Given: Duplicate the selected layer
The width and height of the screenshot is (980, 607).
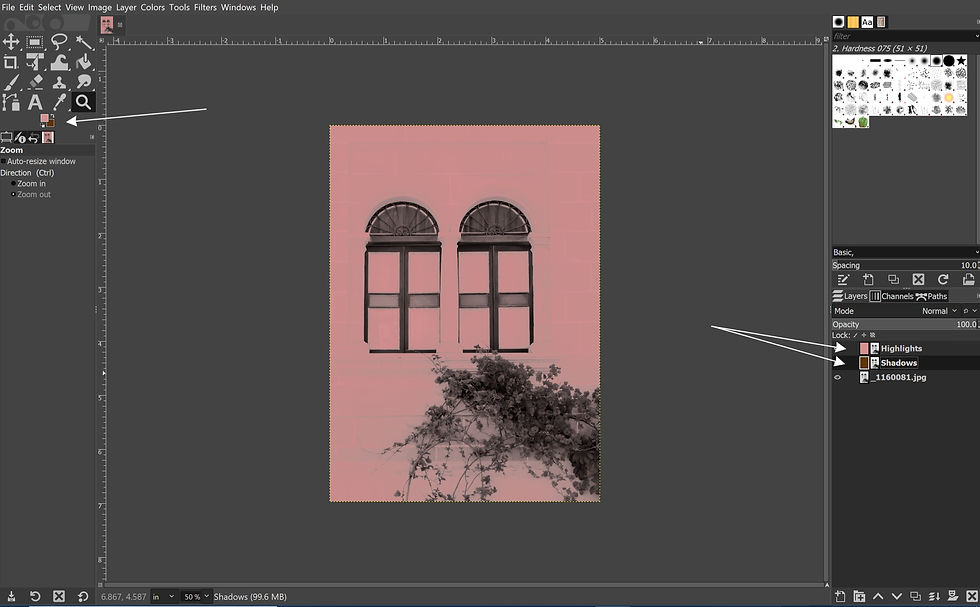Looking at the screenshot, I should tap(916, 596).
